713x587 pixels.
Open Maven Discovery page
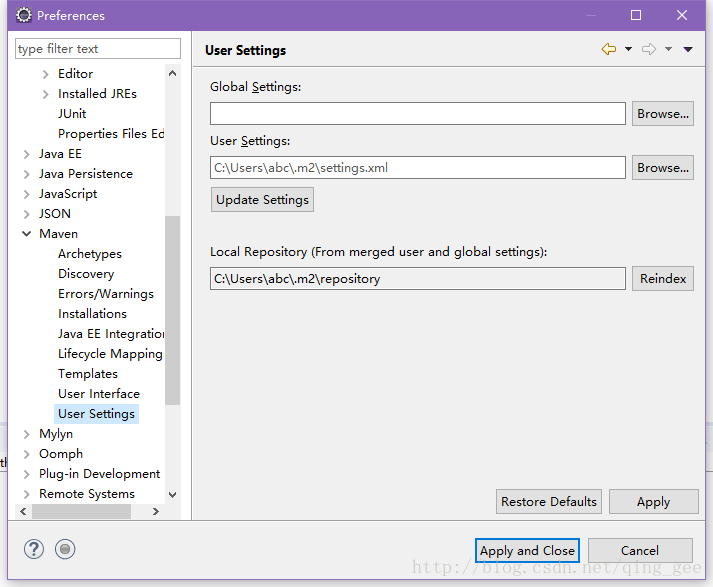tap(86, 274)
